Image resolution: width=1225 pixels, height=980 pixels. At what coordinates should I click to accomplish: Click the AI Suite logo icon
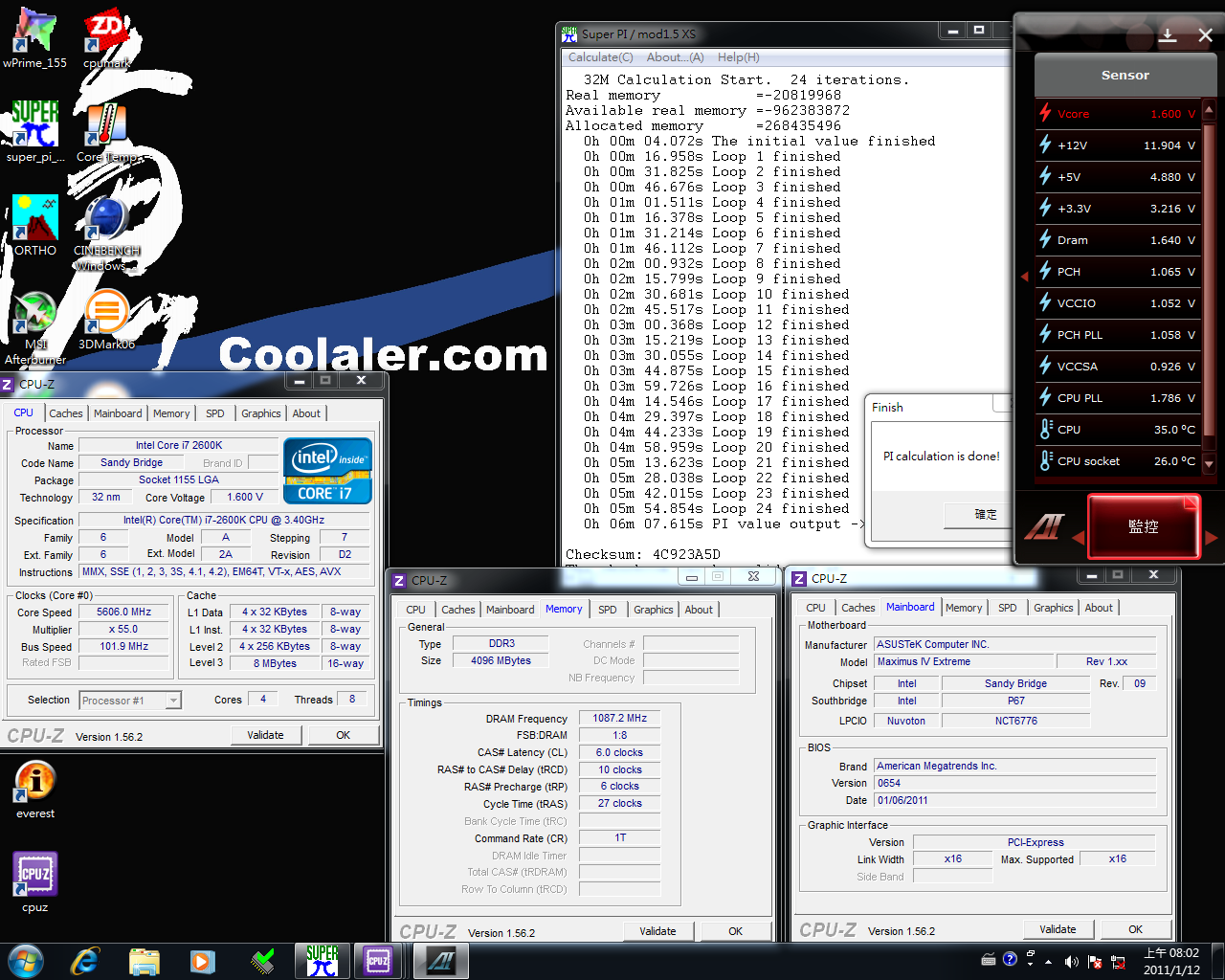[1045, 526]
